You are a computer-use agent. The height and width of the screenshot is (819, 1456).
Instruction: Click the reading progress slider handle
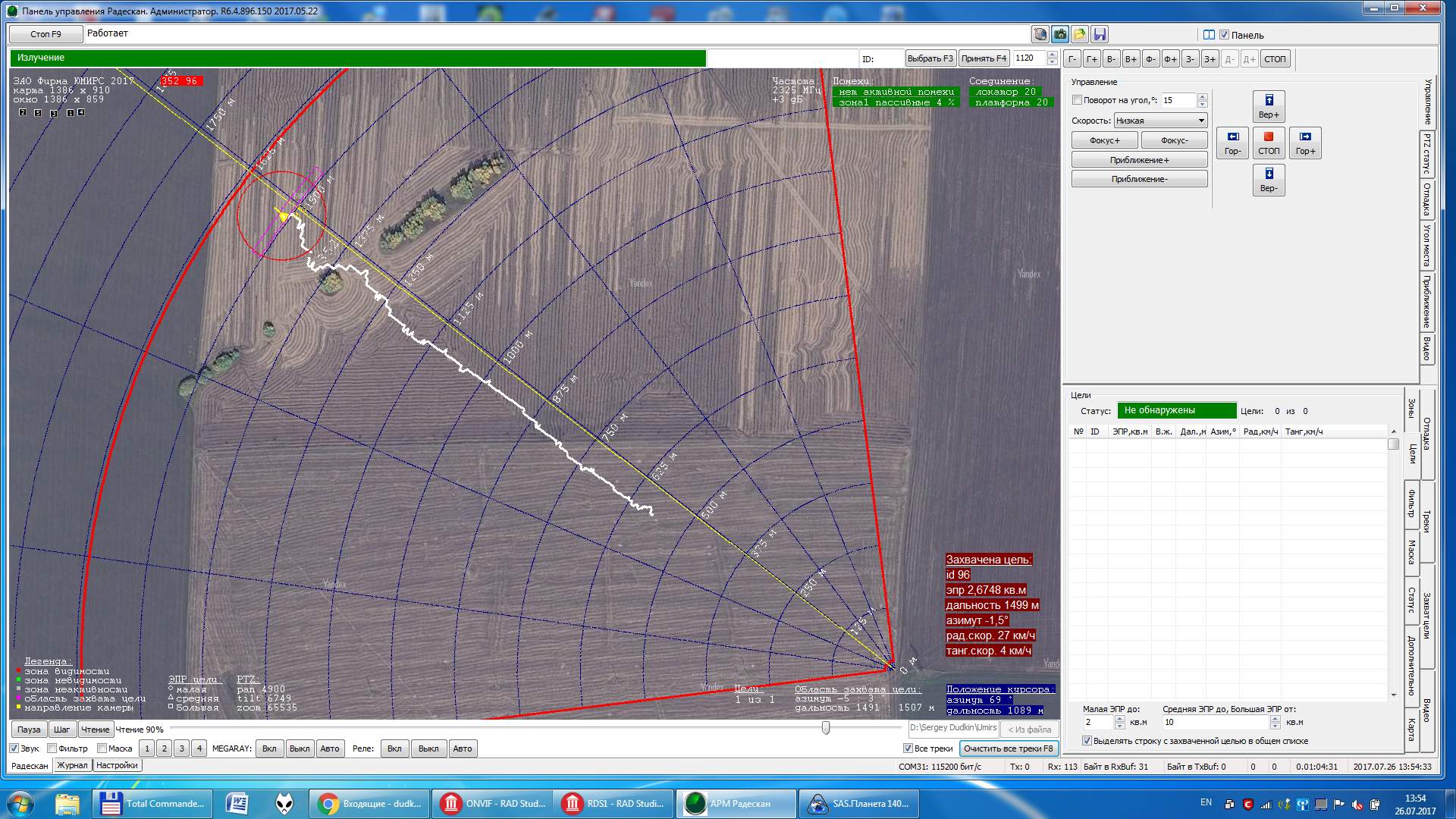pos(826,728)
